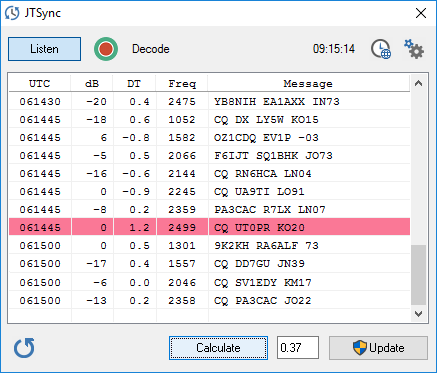Select the row CQ DX LY5W KO15
Screen dimensions: 437x373
point(209,120)
